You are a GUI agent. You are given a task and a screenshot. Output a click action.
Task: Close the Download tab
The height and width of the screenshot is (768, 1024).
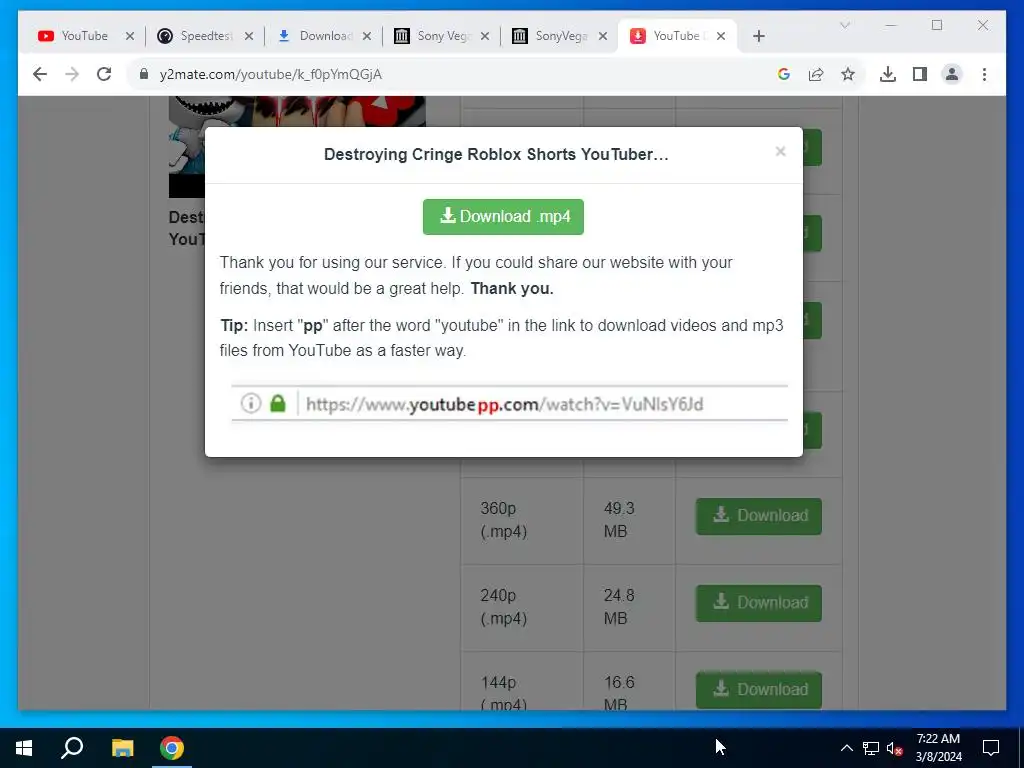(367, 36)
